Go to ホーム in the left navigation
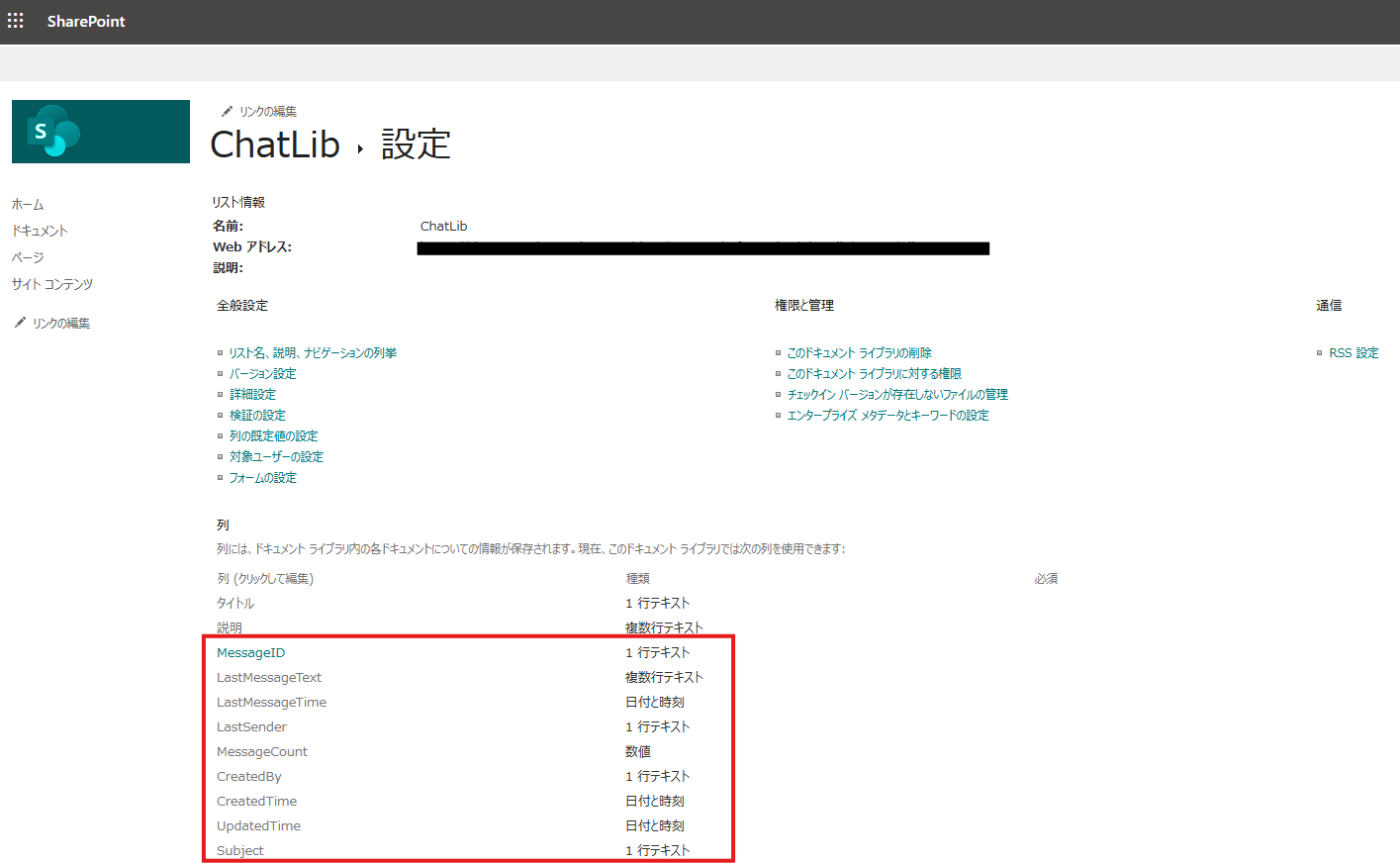 28,204
